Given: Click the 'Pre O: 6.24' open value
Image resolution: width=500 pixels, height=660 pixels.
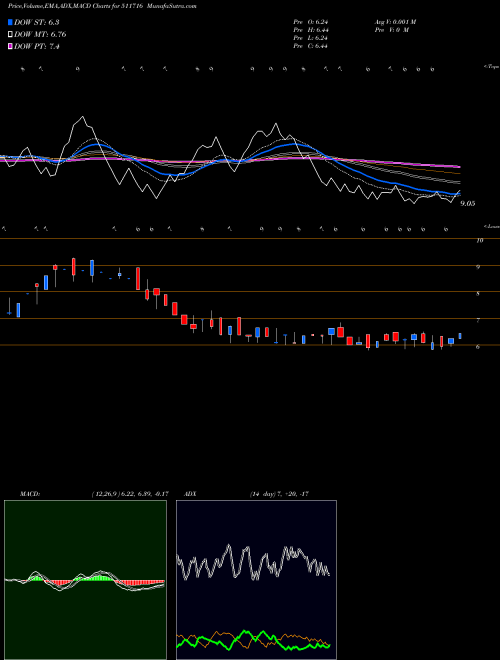Looking at the screenshot, I should click(x=311, y=22).
